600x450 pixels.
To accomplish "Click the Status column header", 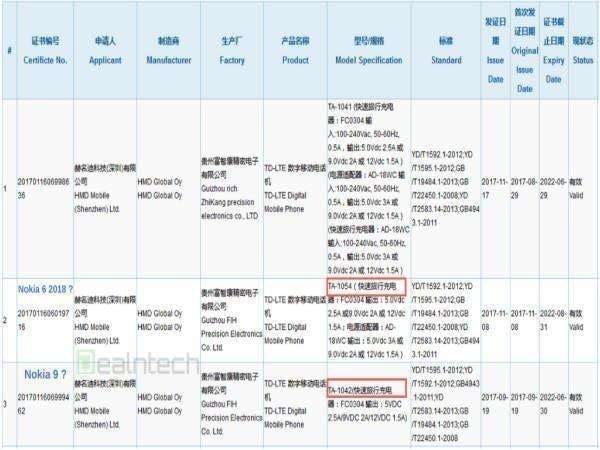I will 583,48.
